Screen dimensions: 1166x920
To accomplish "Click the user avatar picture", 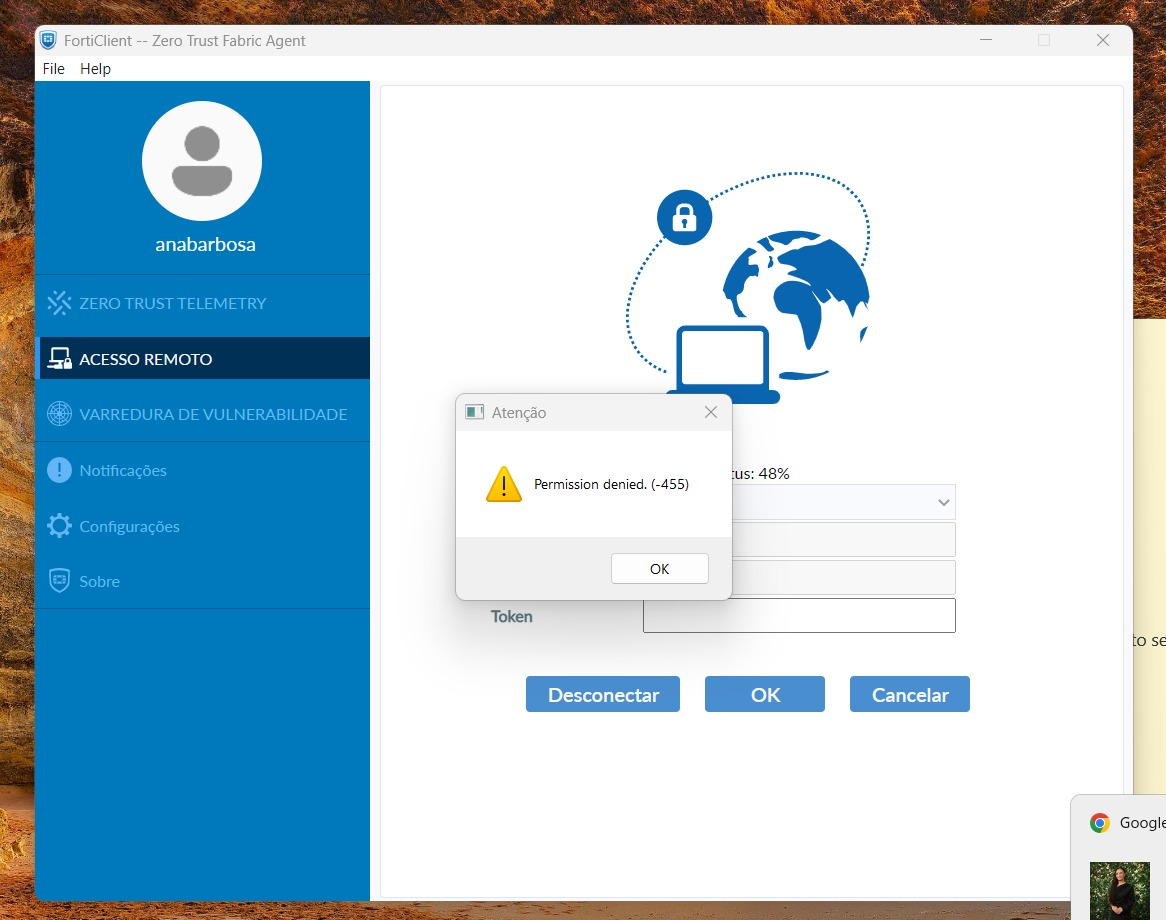I will tap(202, 161).
